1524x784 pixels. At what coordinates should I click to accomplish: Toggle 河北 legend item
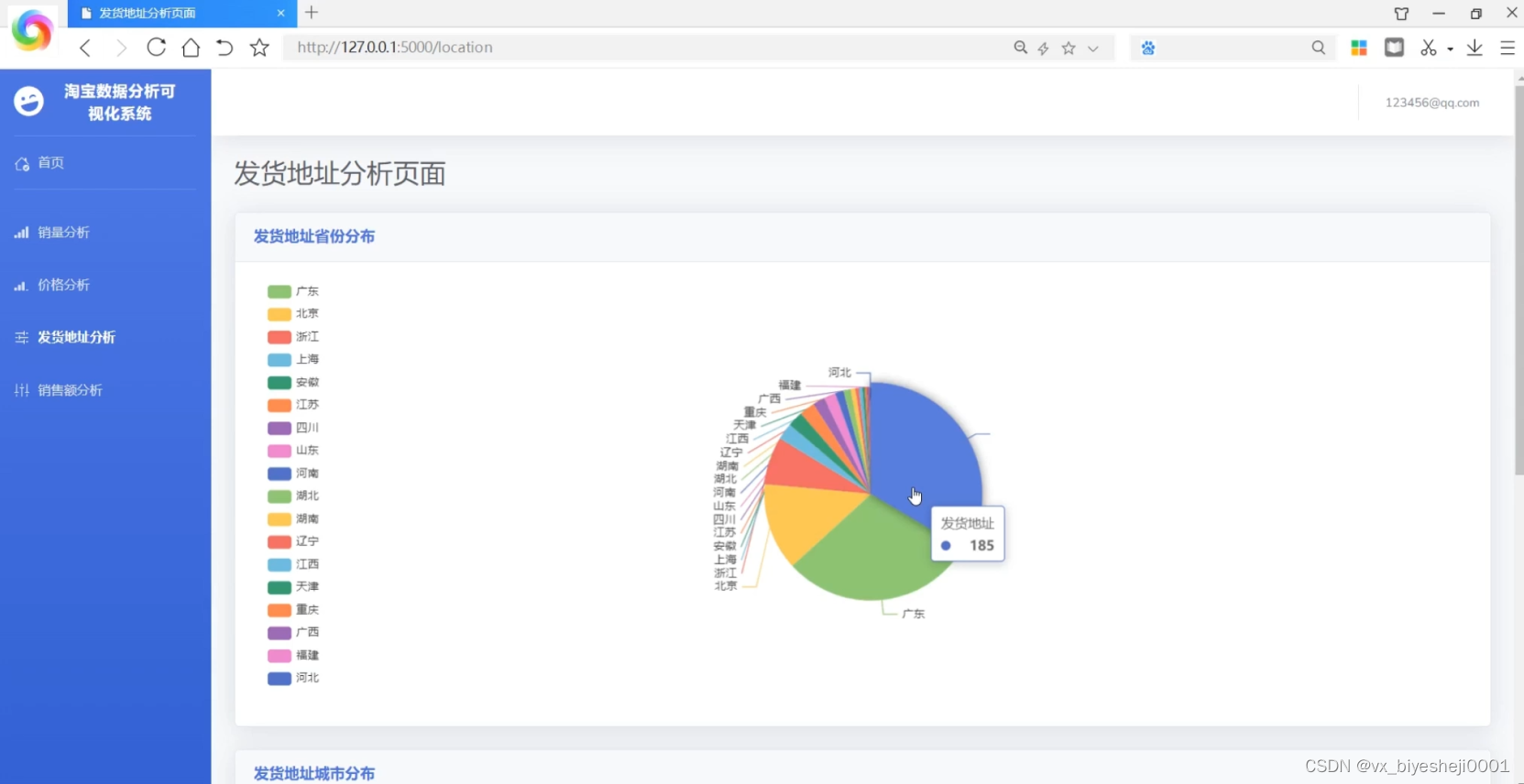(x=293, y=678)
